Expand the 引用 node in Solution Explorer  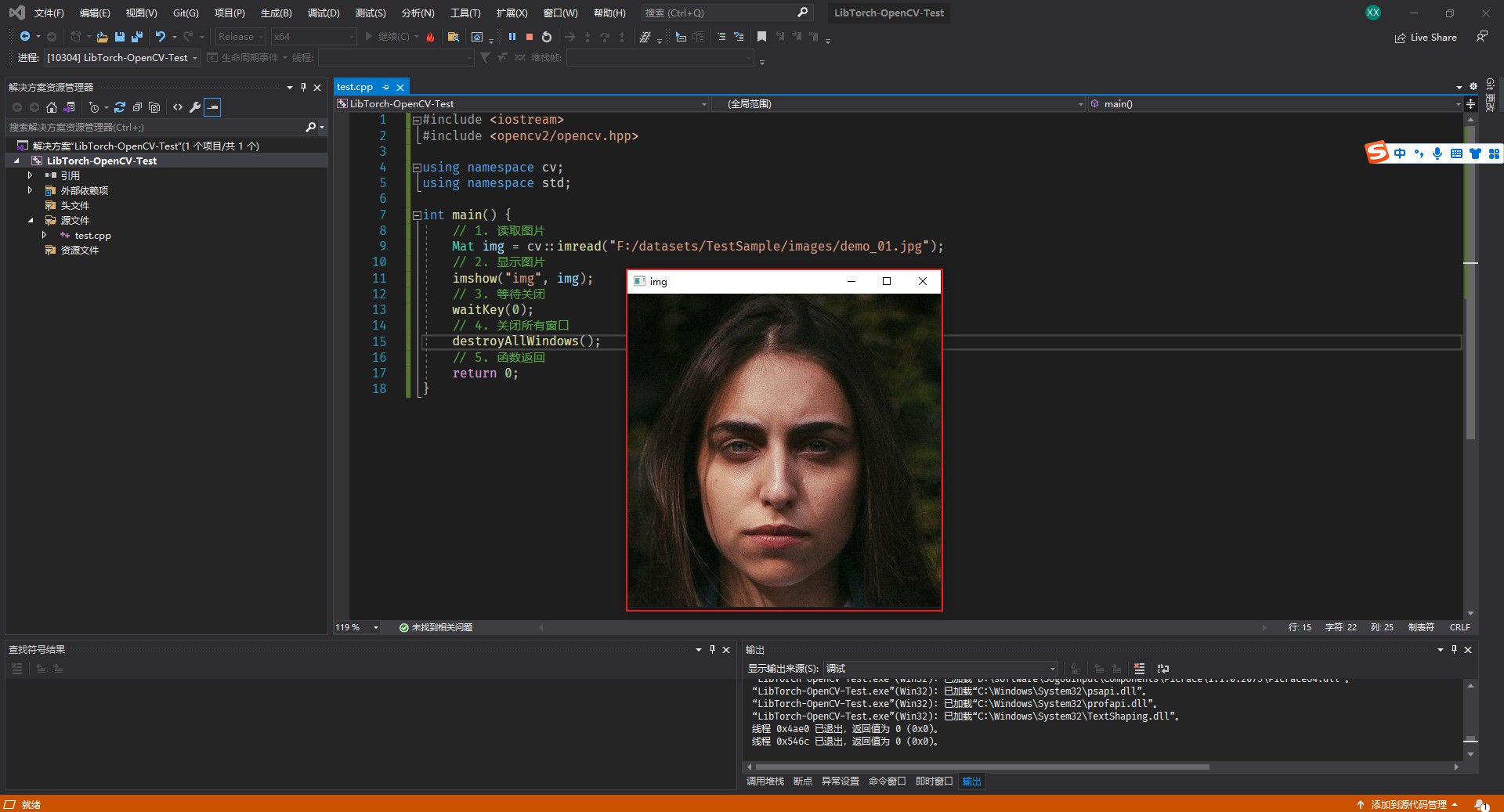(30, 175)
